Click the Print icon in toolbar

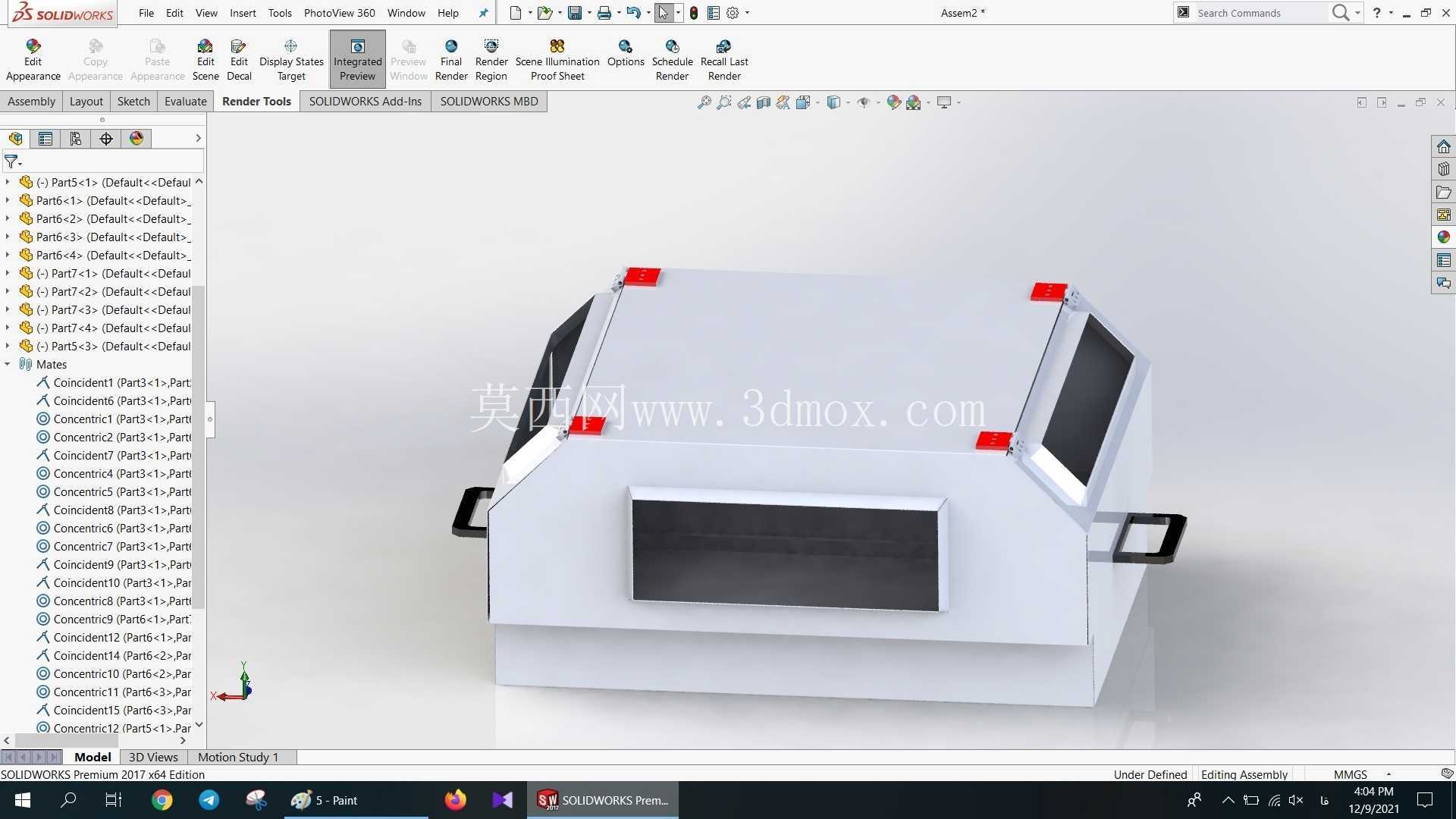604,13
